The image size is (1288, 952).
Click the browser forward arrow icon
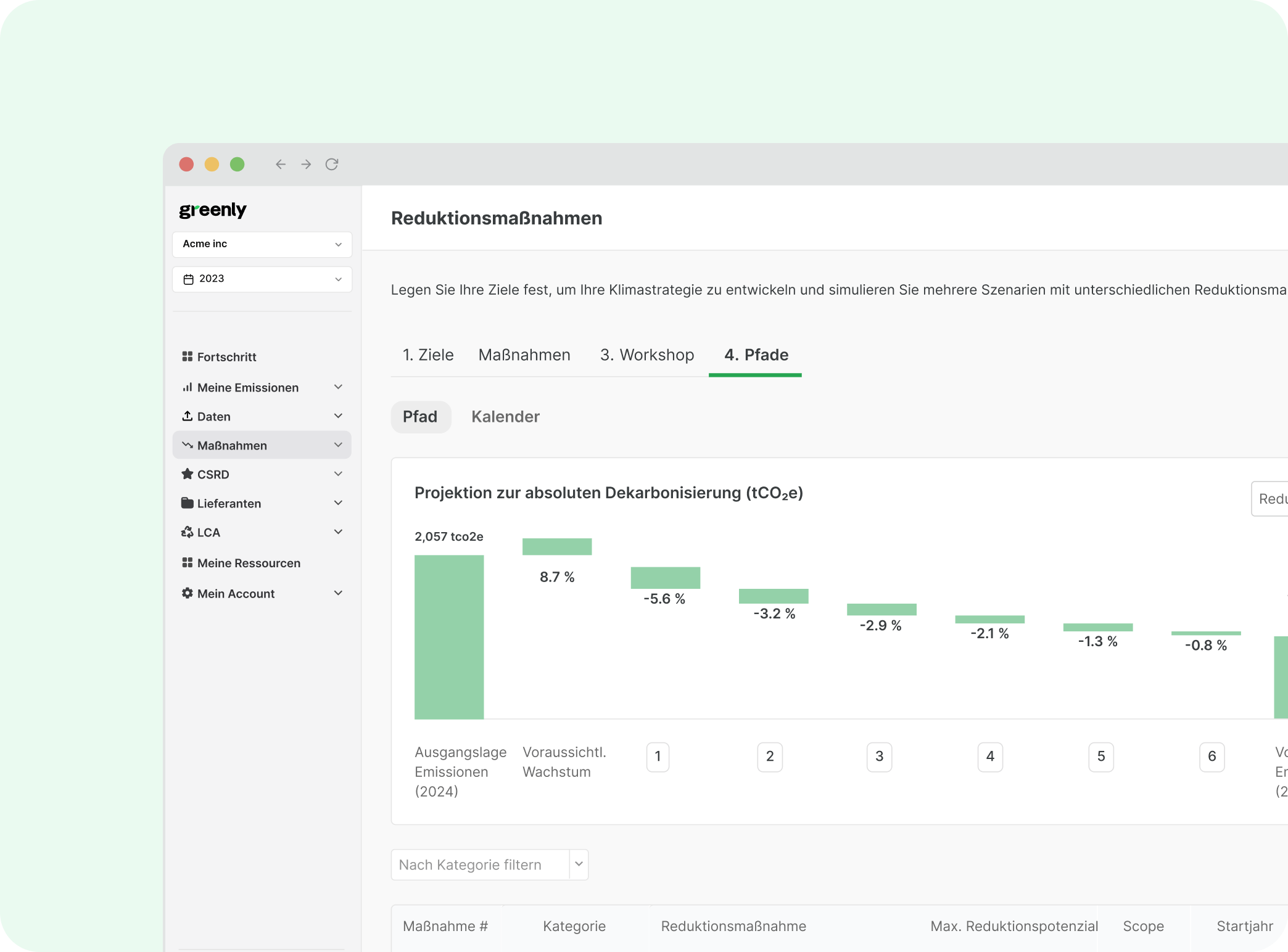click(306, 164)
